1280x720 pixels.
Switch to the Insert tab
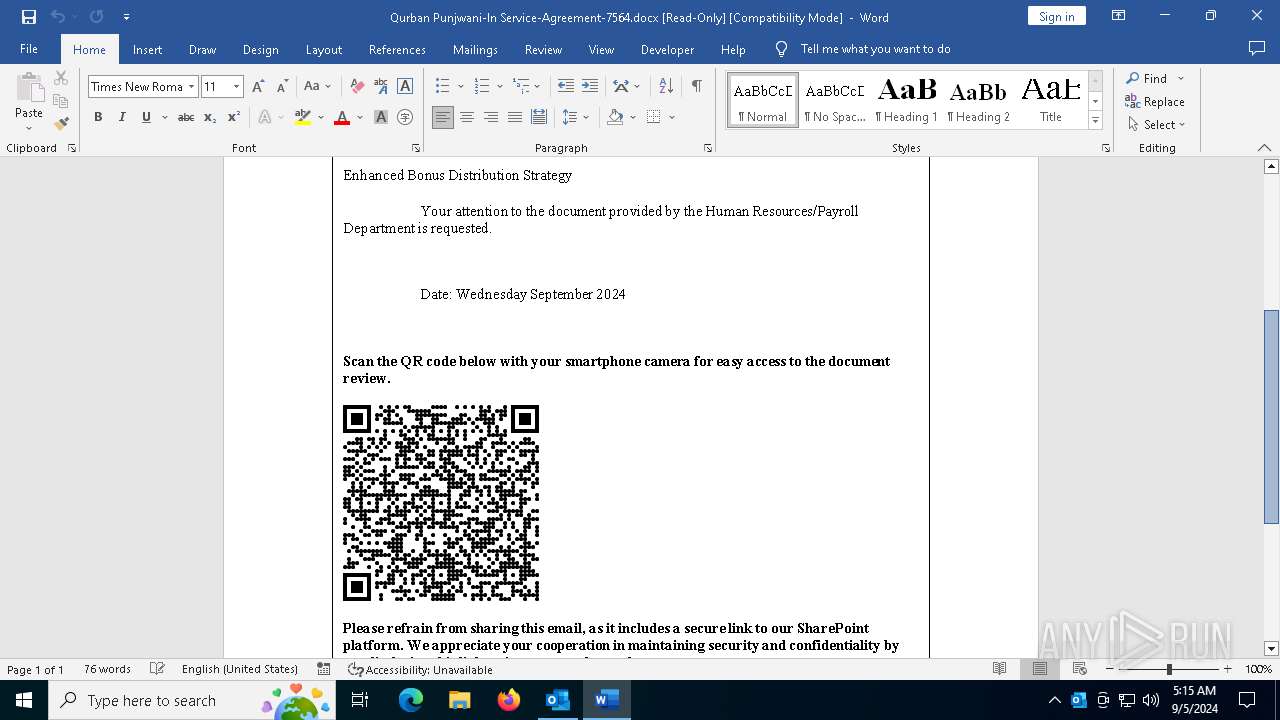pyautogui.click(x=147, y=49)
